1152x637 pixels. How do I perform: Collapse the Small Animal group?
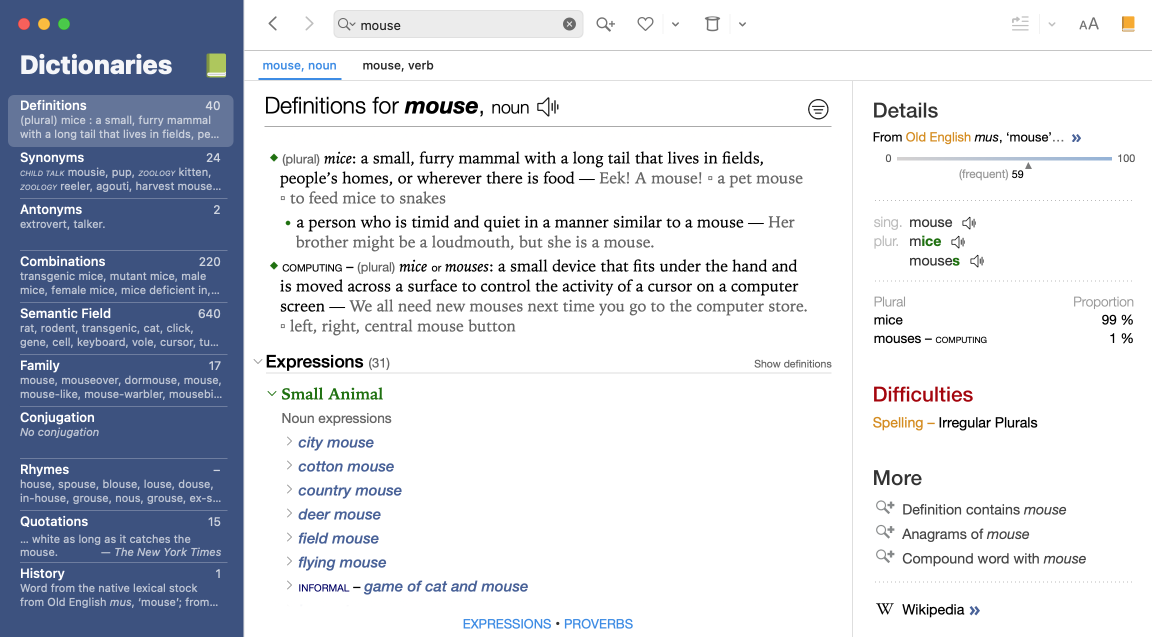pos(272,394)
